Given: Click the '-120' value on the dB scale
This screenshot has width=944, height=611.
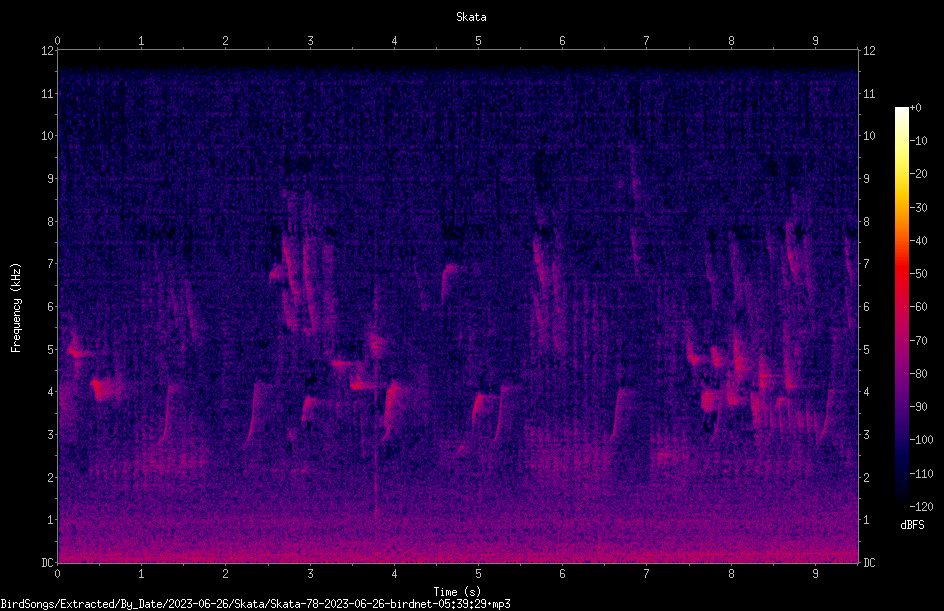Looking at the screenshot, I should [921, 506].
